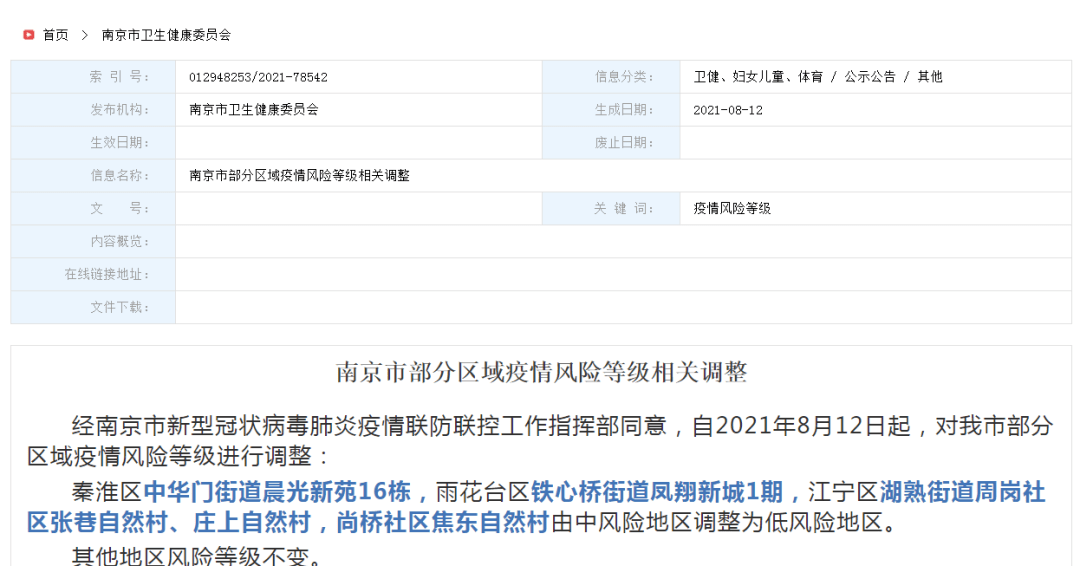
Task: Click info name 南京市部分区域疫情风险等级相关调整 in table
Action: click(300, 176)
